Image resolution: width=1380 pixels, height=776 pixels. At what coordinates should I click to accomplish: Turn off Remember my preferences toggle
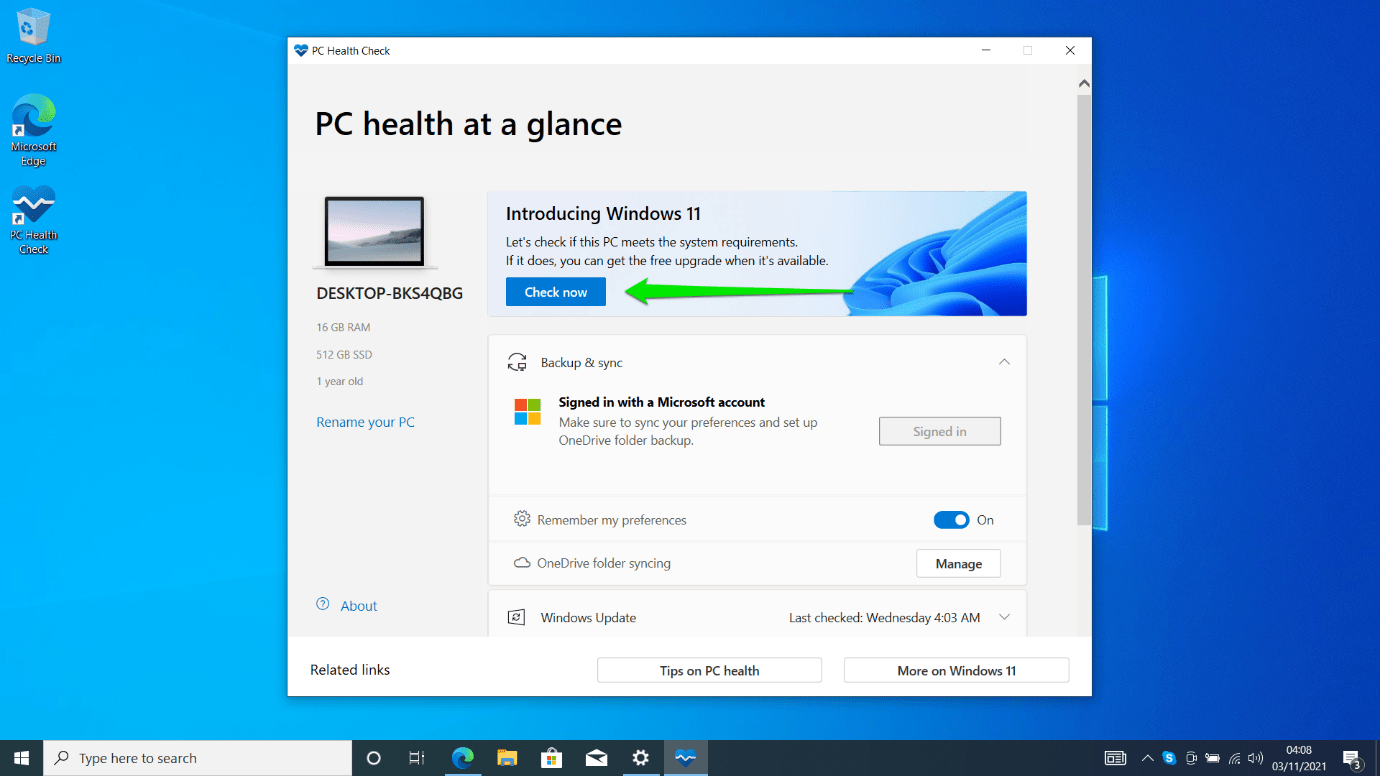951,520
